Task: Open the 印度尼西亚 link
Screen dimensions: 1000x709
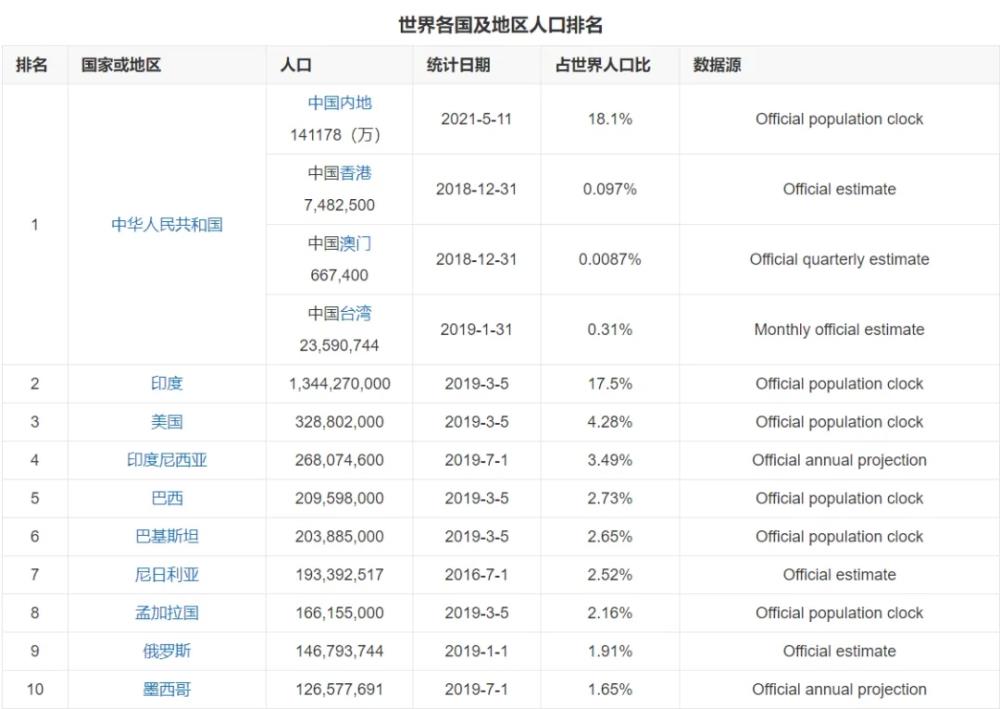Action: 167,460
